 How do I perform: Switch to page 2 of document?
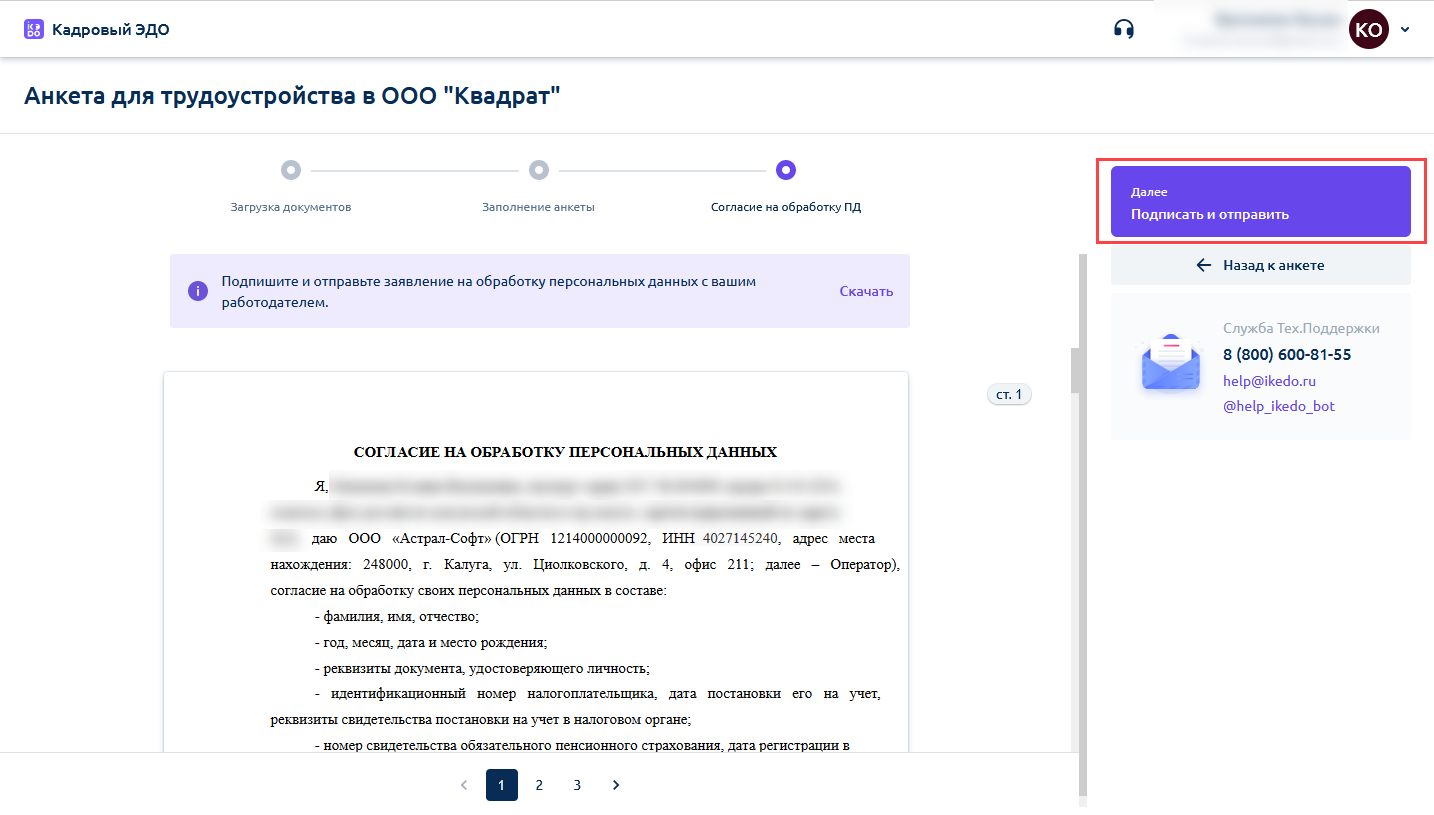click(x=539, y=785)
